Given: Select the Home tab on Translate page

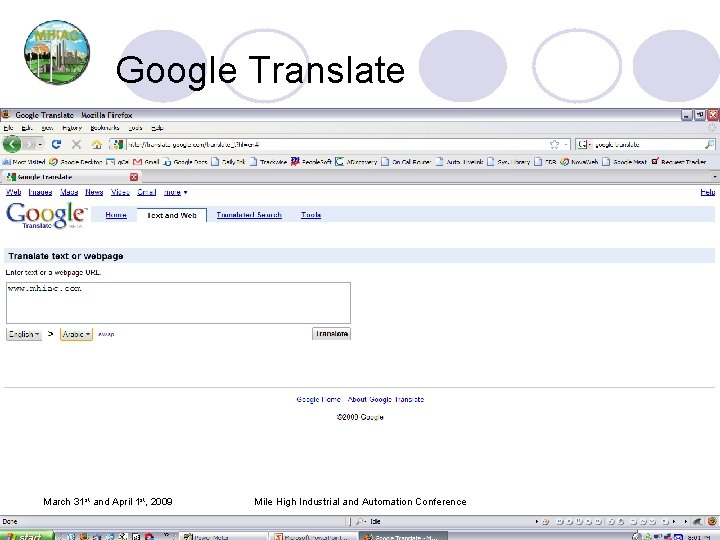Looking at the screenshot, I should (116, 215).
